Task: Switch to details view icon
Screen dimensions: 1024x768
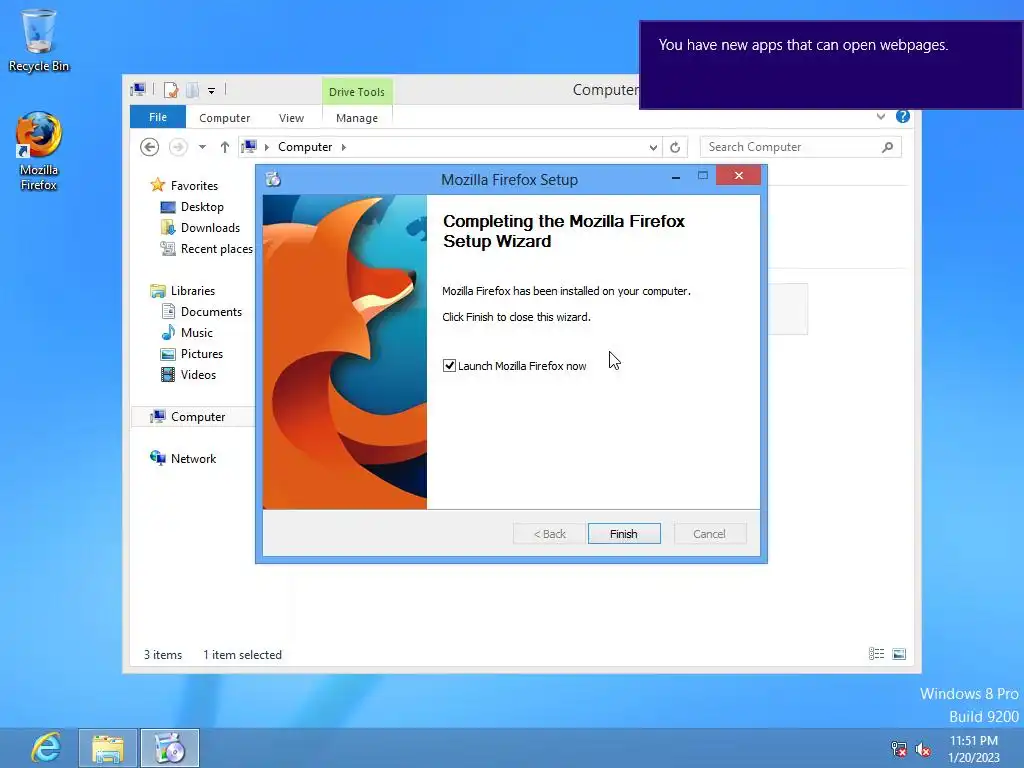Action: click(876, 654)
